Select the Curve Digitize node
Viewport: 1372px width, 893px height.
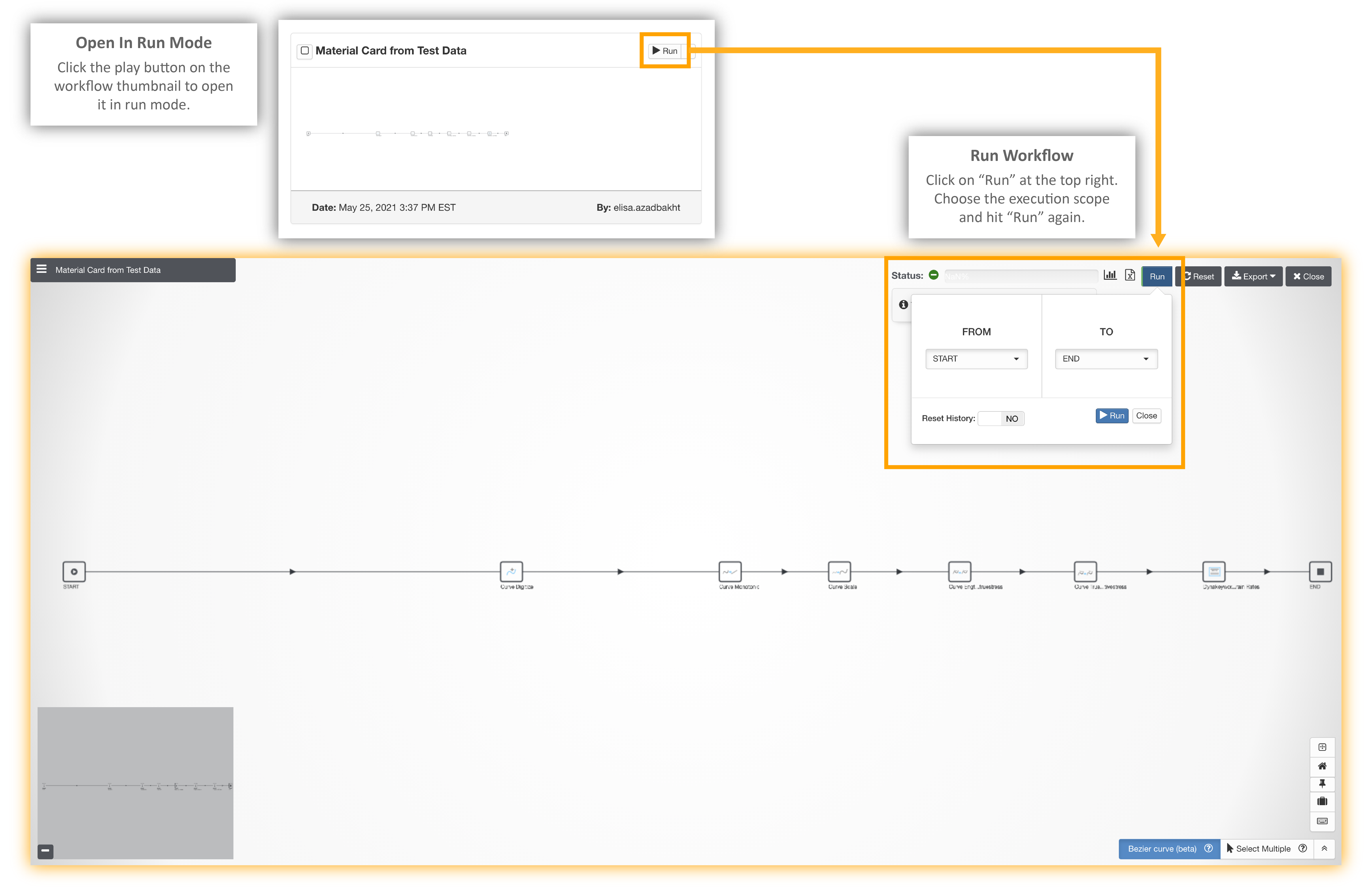click(x=511, y=572)
